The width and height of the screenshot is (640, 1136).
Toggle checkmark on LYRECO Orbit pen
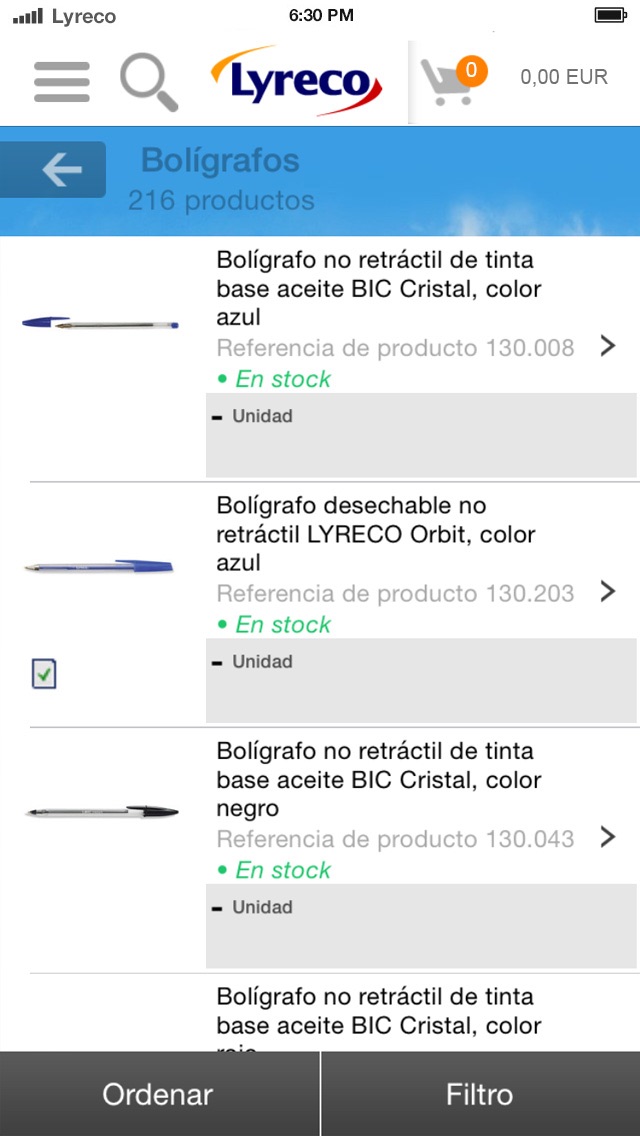pos(43,674)
